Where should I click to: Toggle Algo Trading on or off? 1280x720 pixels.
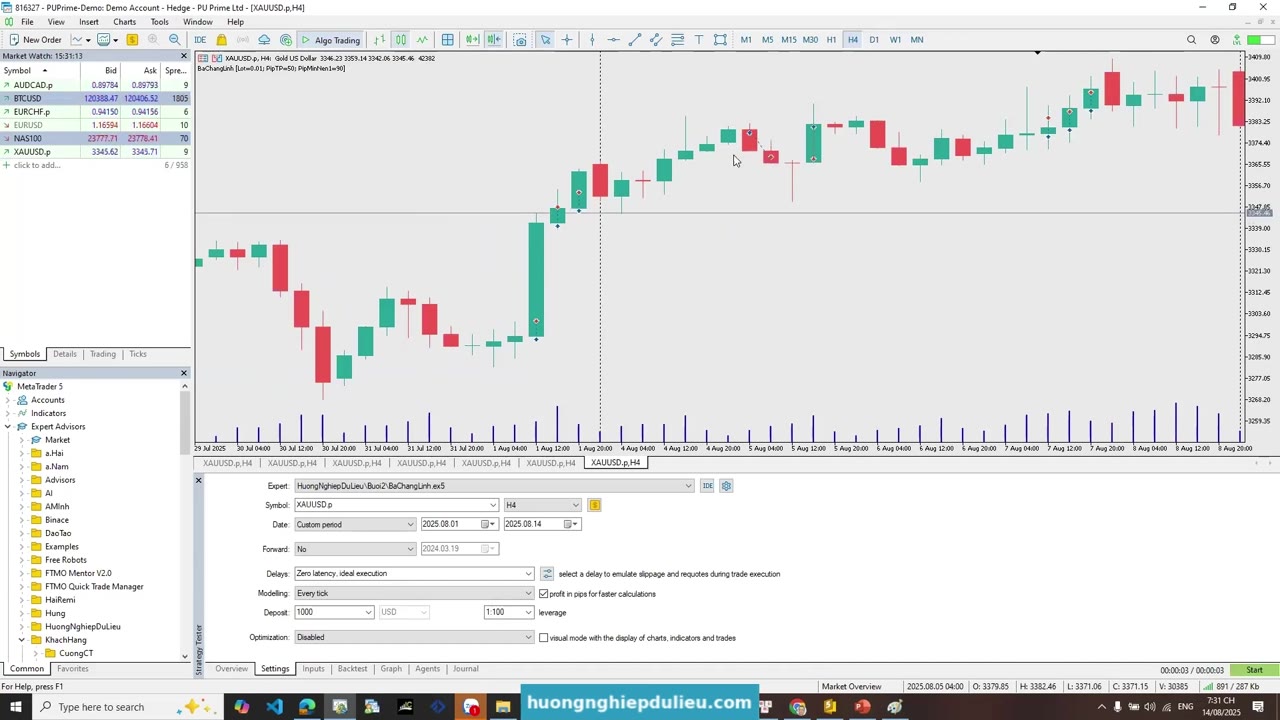330,40
